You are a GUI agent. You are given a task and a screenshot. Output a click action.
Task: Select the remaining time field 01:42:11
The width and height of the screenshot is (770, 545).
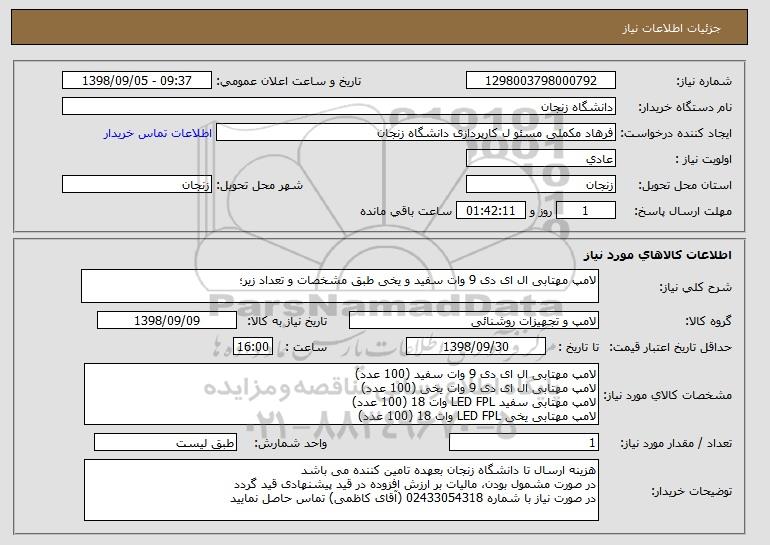click(491, 211)
